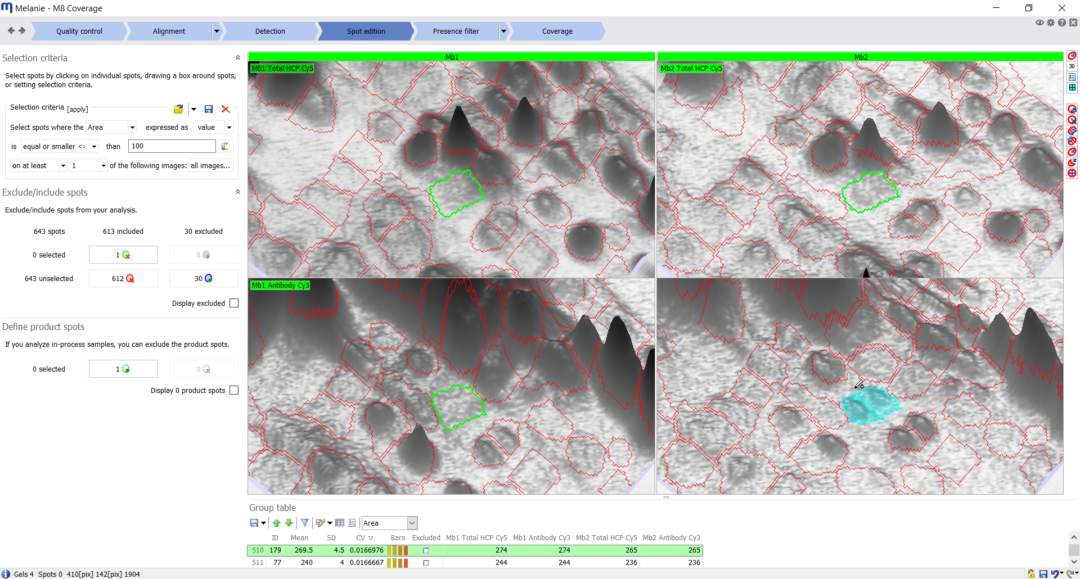
Task: Click the eye icon in top right corner
Action: tap(1039, 22)
